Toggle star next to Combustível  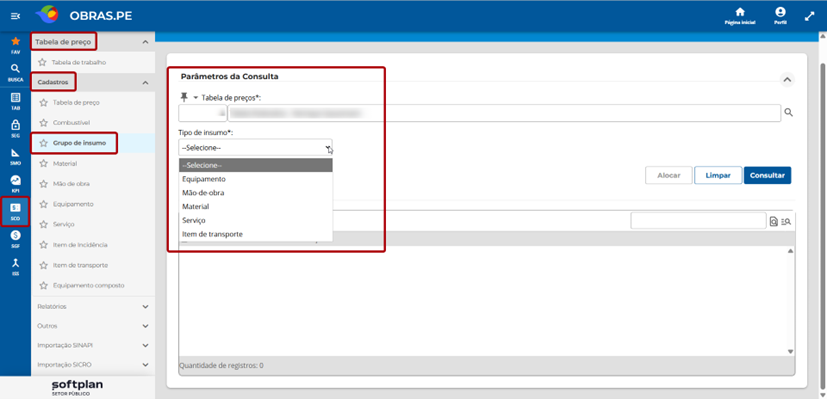43,123
